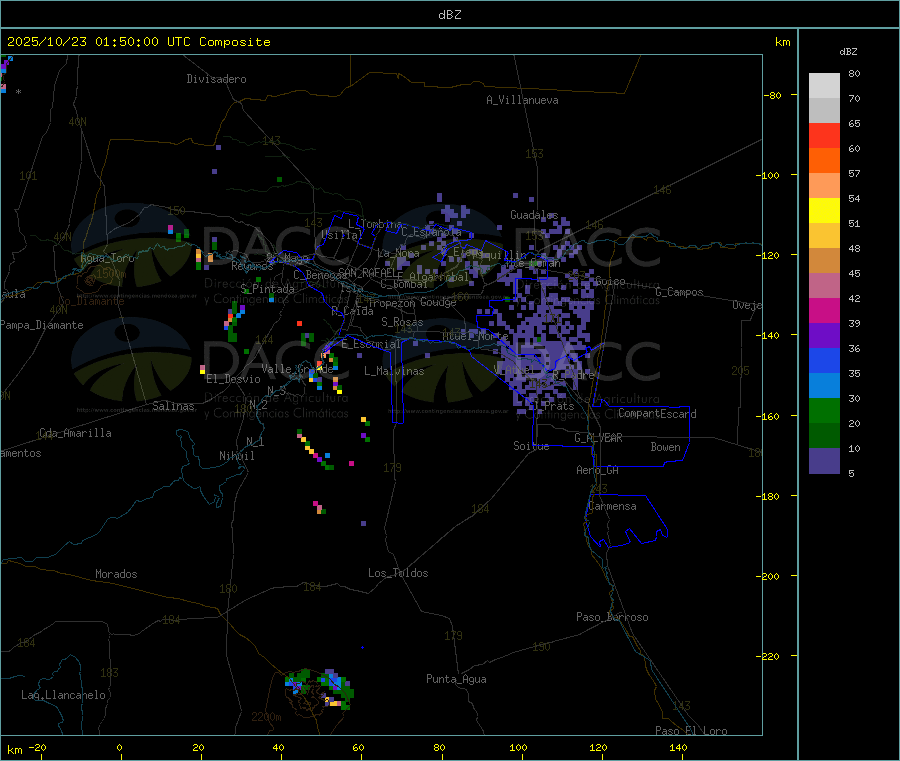Click the Divisadero map label
900x761 pixels.
[x=216, y=79]
